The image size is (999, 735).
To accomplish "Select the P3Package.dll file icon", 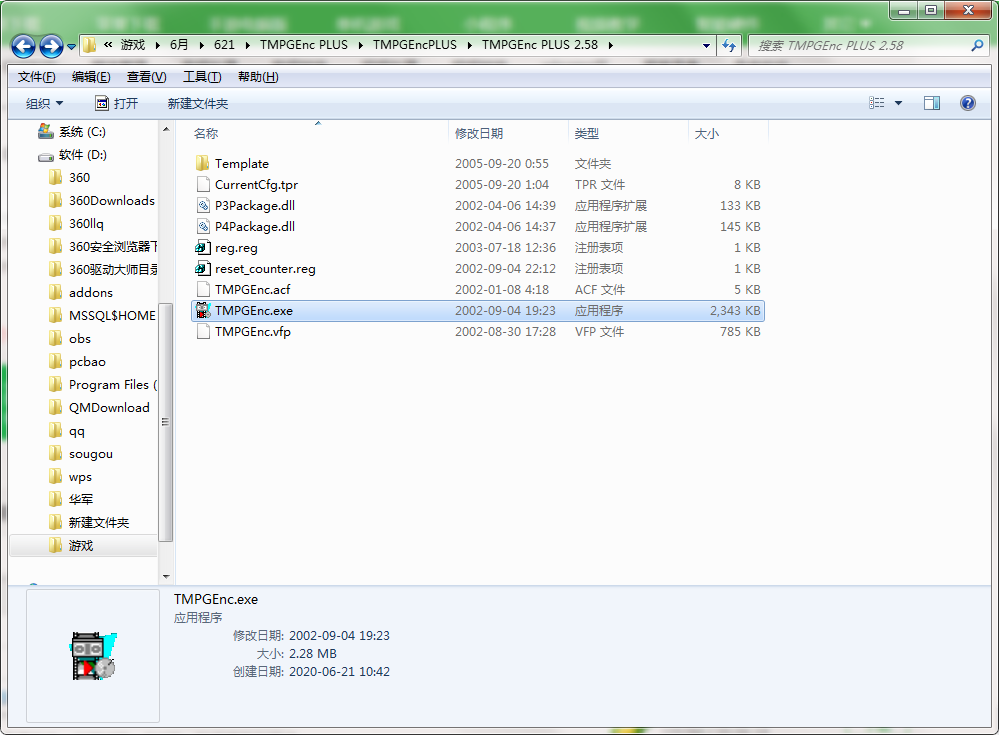I will (203, 206).
